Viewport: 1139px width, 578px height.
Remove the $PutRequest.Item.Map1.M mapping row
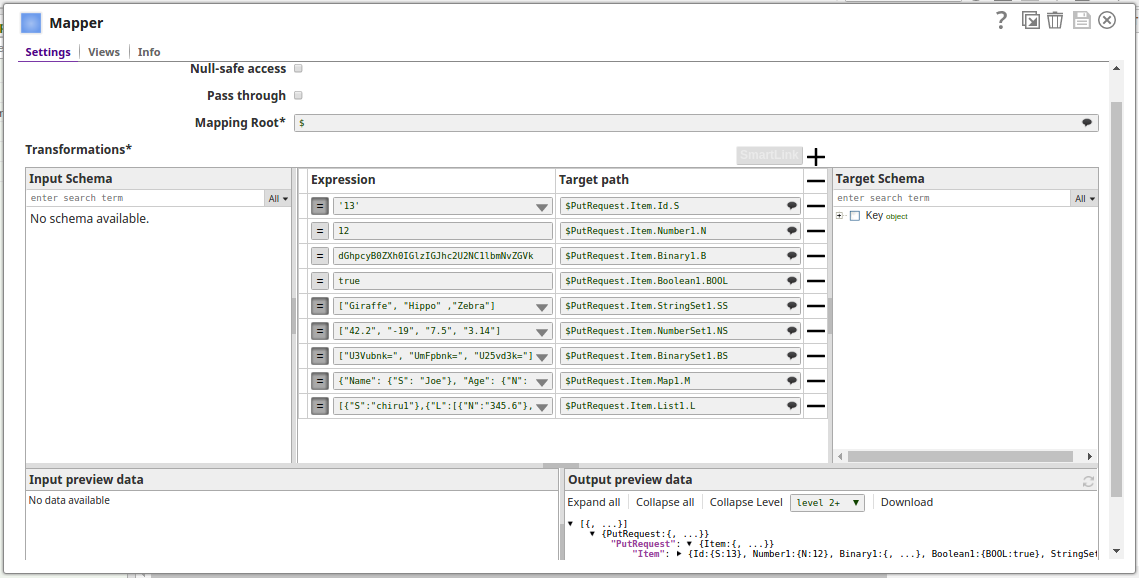tap(816, 381)
